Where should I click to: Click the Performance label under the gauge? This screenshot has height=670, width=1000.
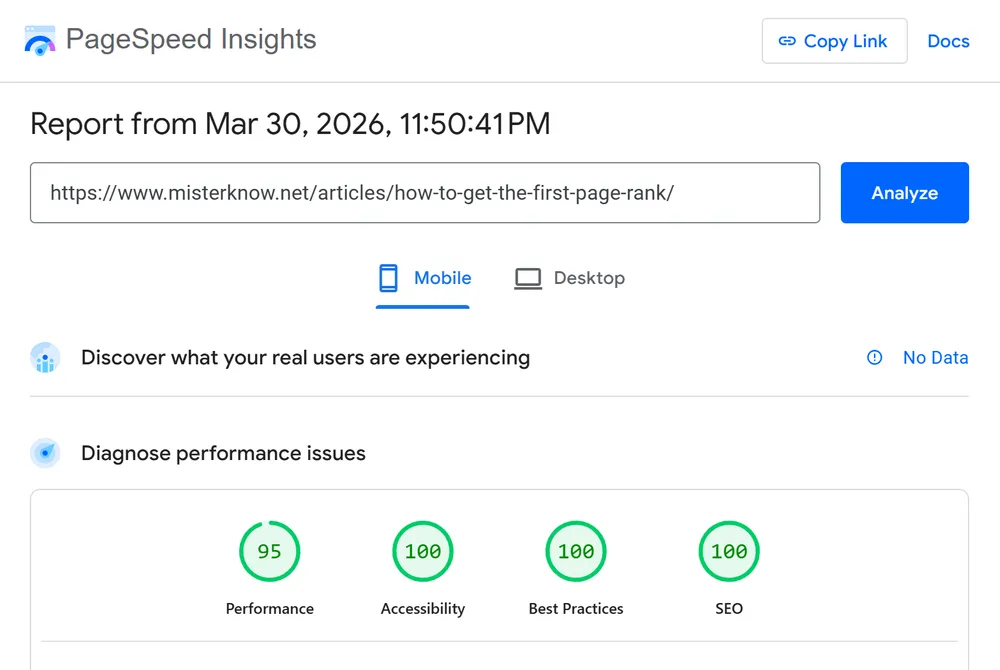tap(269, 608)
